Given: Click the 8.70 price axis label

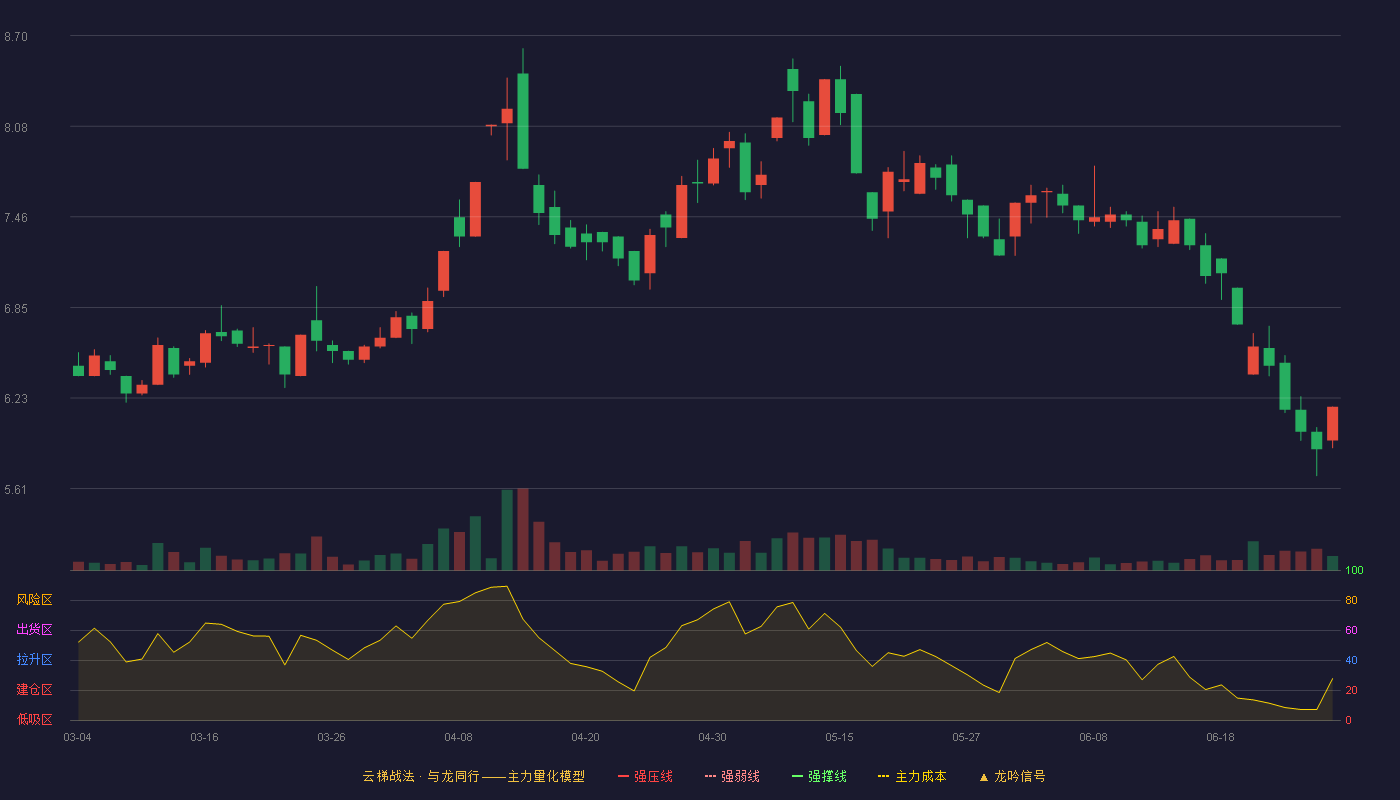Looking at the screenshot, I should [x=16, y=37].
